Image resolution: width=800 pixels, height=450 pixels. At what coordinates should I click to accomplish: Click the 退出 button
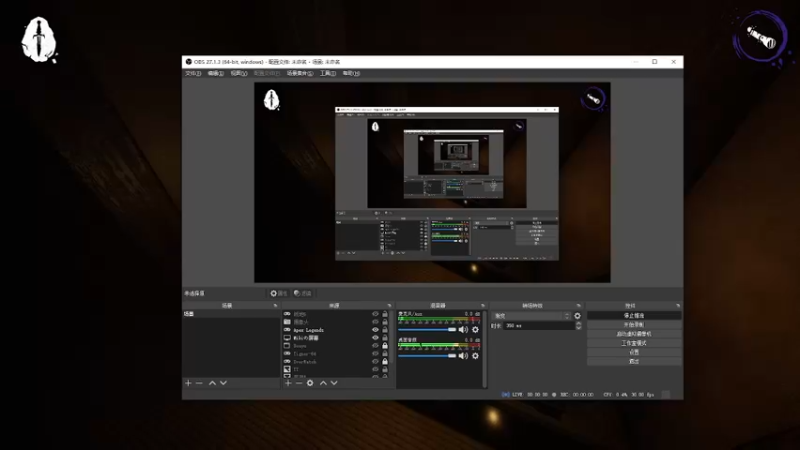[634, 362]
